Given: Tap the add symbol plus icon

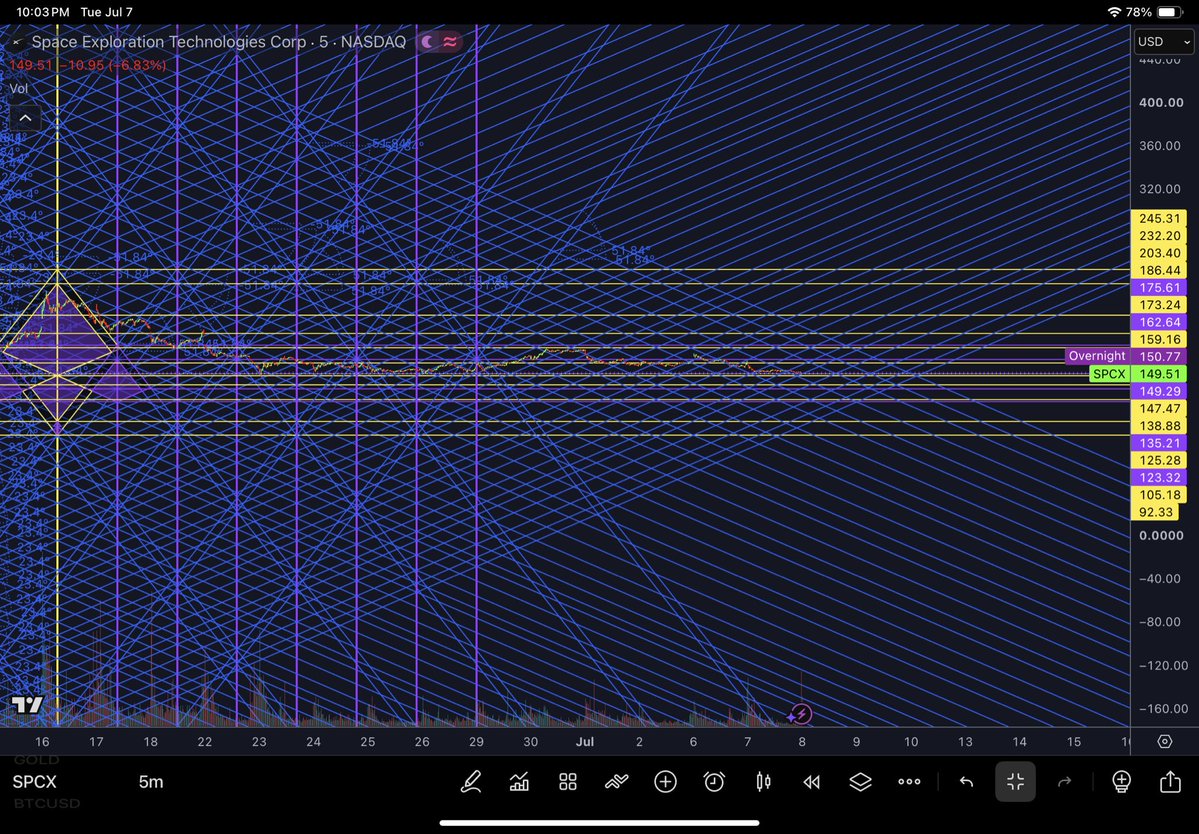Looking at the screenshot, I should click(x=665, y=781).
